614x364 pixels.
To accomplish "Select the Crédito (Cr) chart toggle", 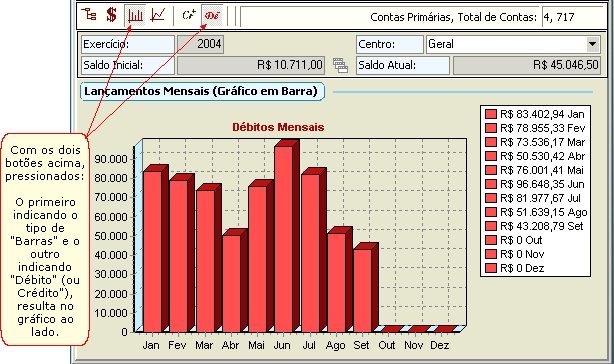I will 189,16.
